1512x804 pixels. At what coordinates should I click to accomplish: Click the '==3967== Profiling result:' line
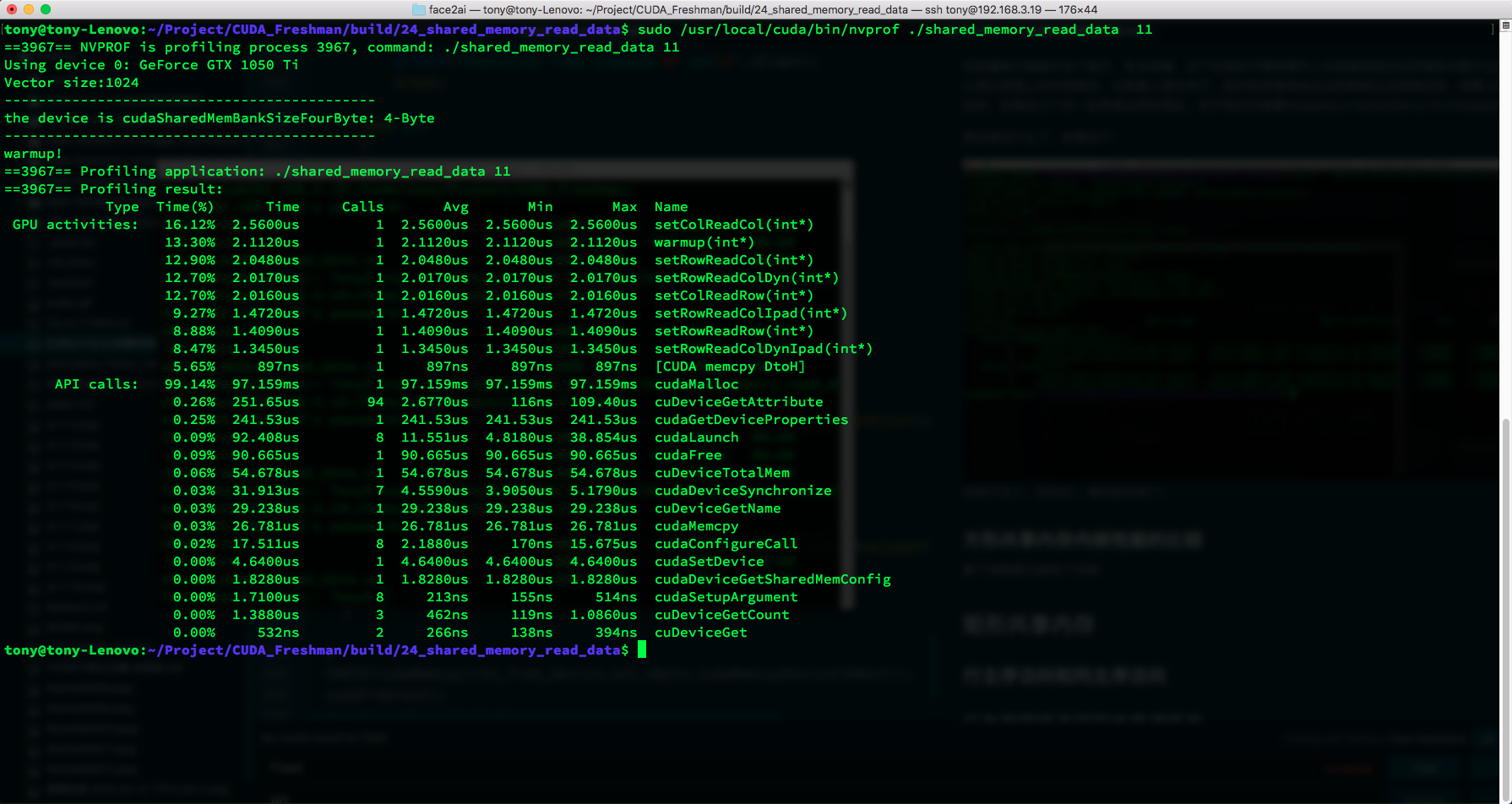pyautogui.click(x=113, y=189)
